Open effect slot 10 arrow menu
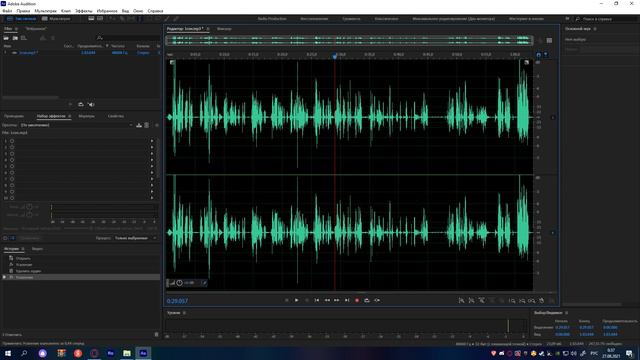This screenshot has height=360, width=640. 152,198
